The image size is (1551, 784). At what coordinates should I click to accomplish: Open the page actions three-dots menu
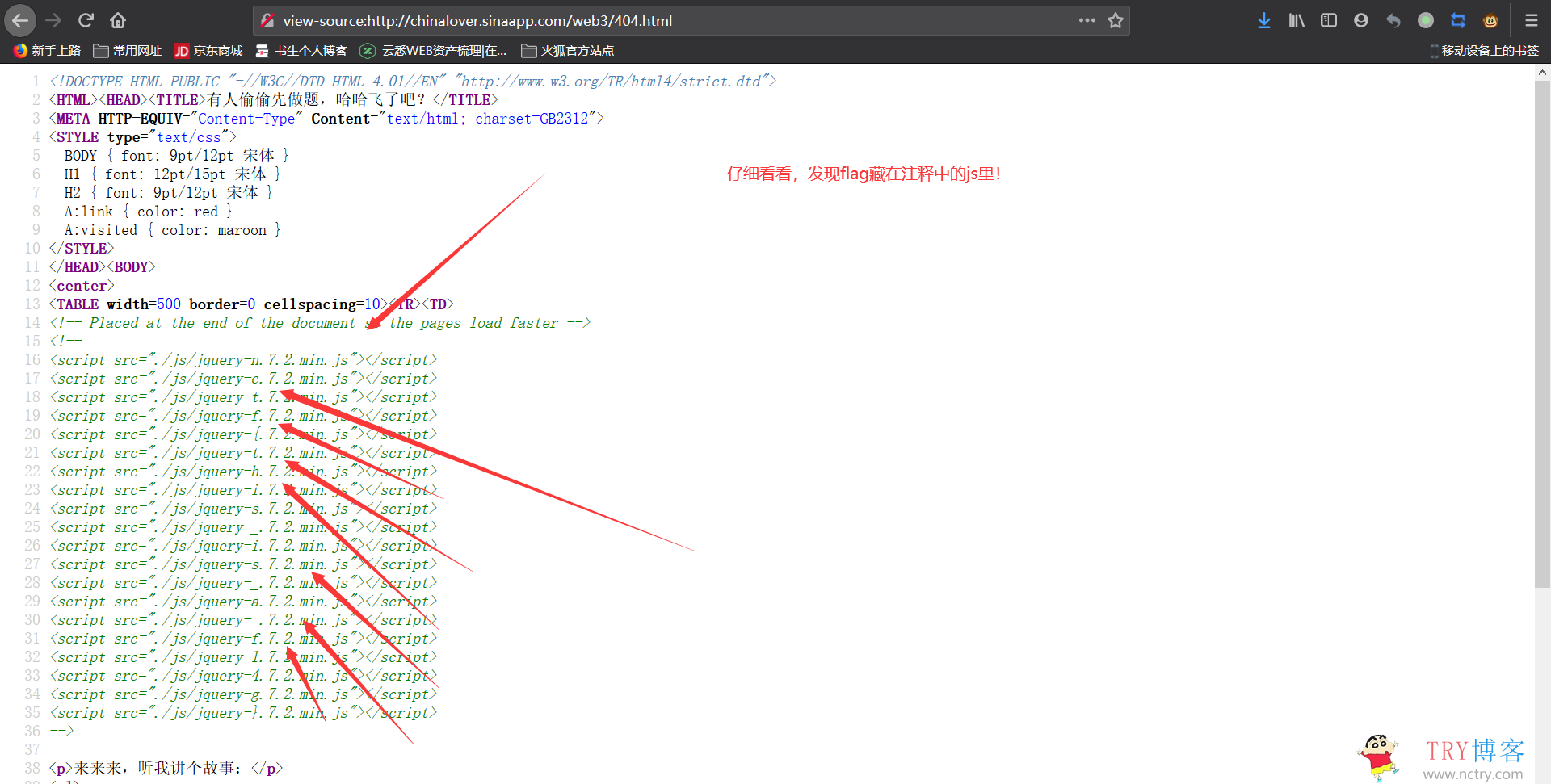[1087, 20]
